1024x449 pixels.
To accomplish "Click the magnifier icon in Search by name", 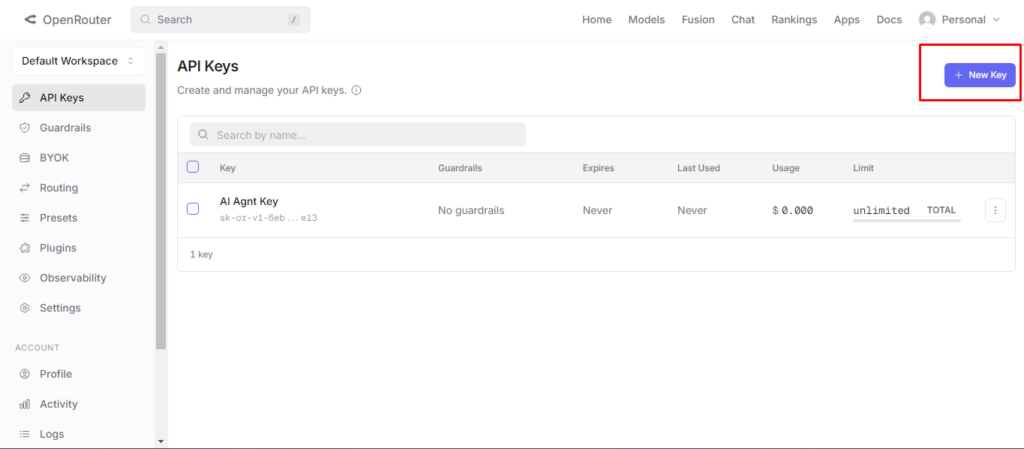I will tap(204, 134).
